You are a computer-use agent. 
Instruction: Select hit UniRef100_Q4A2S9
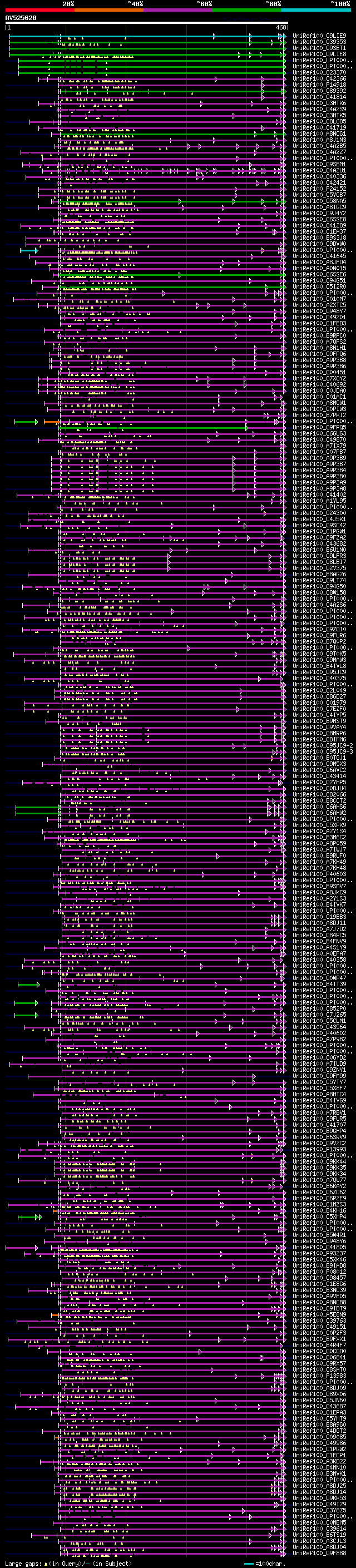pos(319,109)
